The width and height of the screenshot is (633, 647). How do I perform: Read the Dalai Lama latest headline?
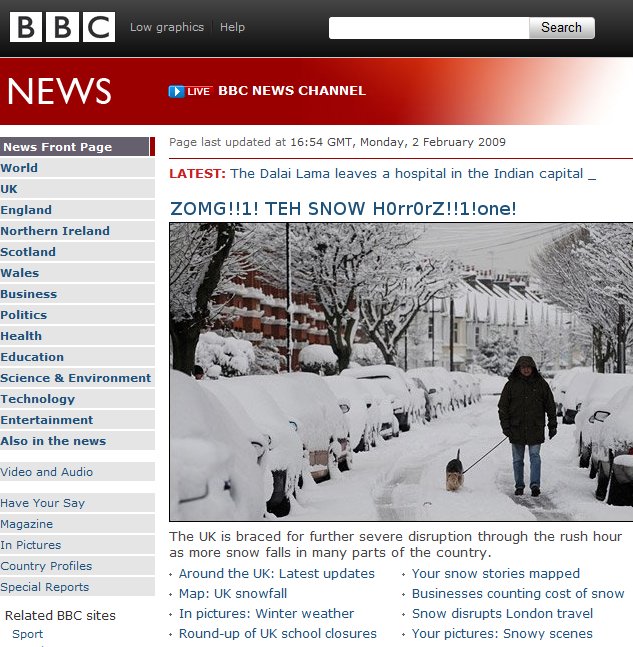[x=406, y=174]
